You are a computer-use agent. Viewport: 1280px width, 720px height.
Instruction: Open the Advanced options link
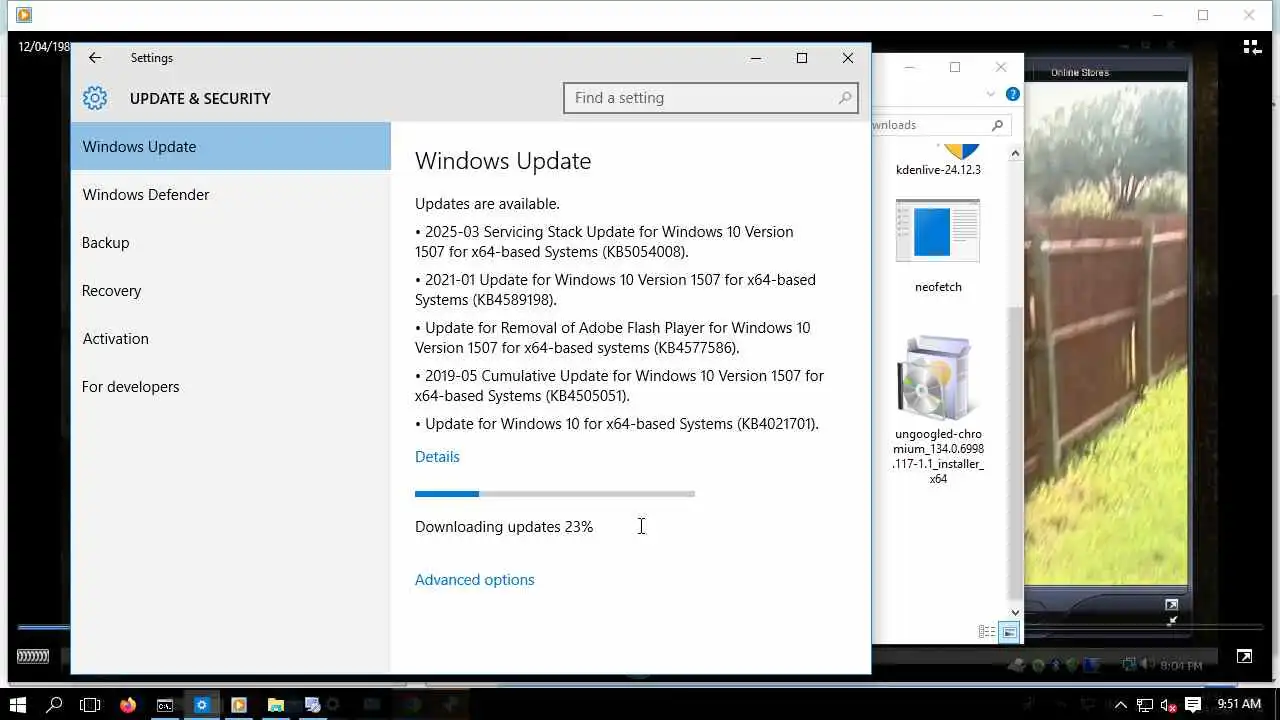474,579
